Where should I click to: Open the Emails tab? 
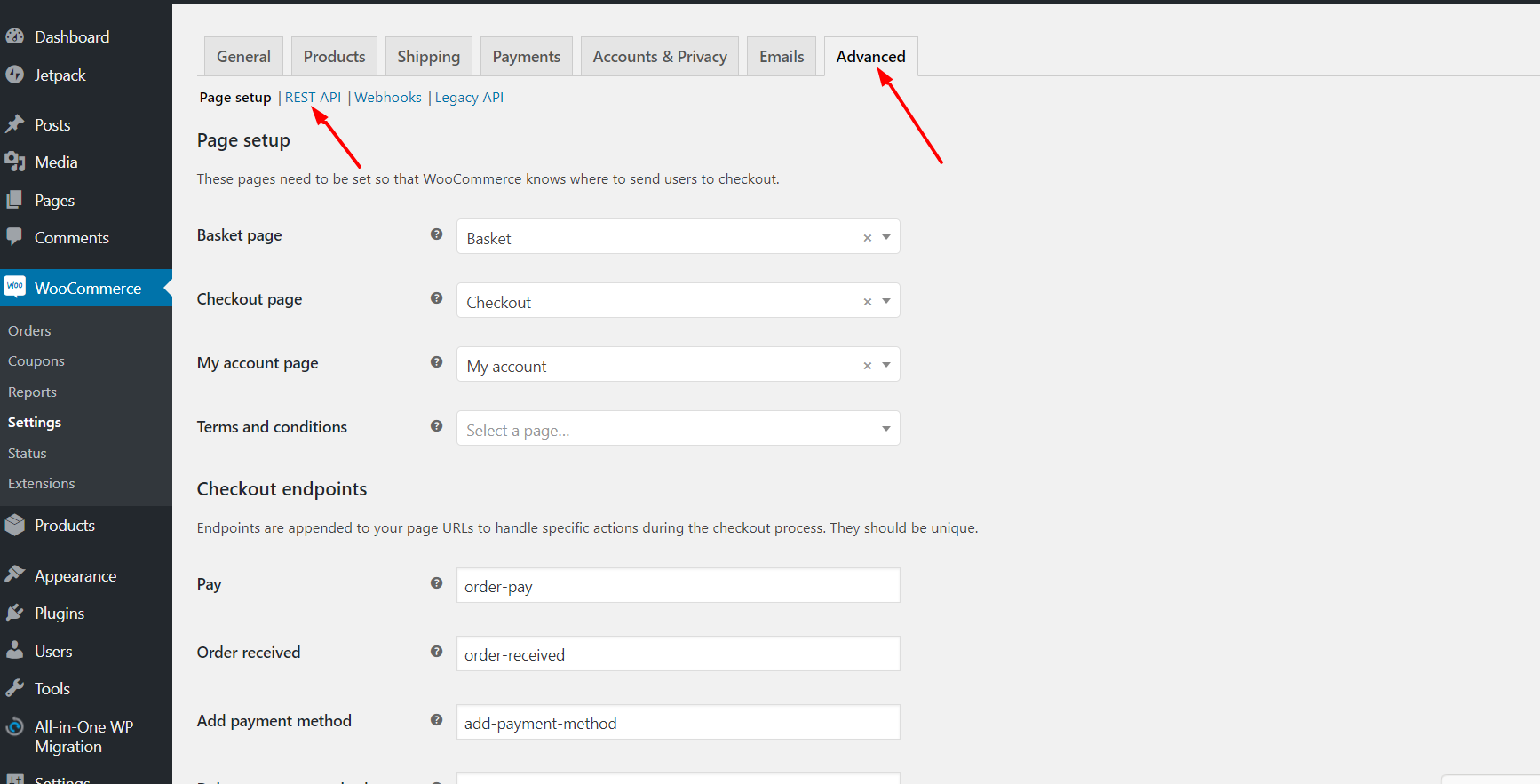[782, 56]
